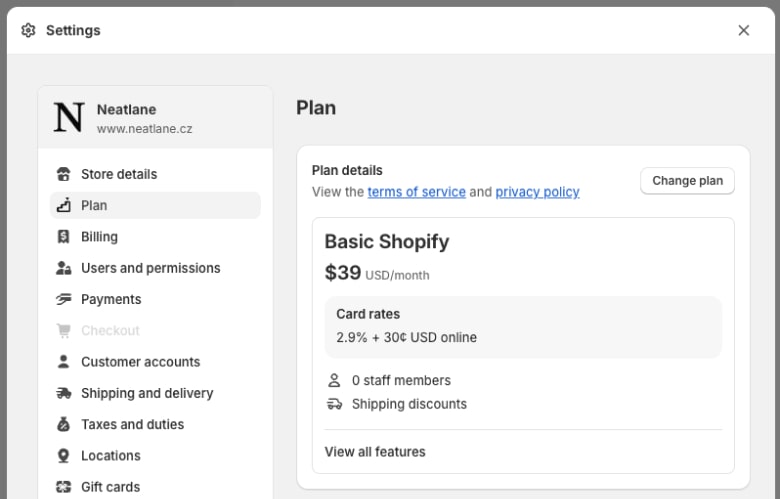Open Customer accounts settings
This screenshot has width=780, height=499.
155,362
